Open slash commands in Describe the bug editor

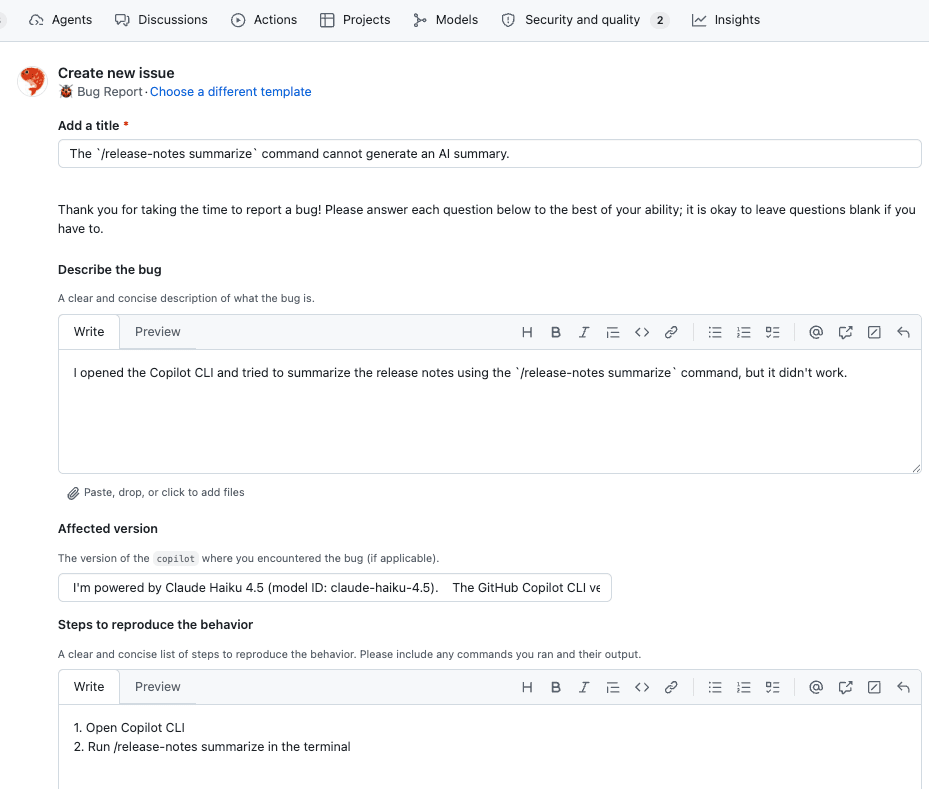(874, 332)
